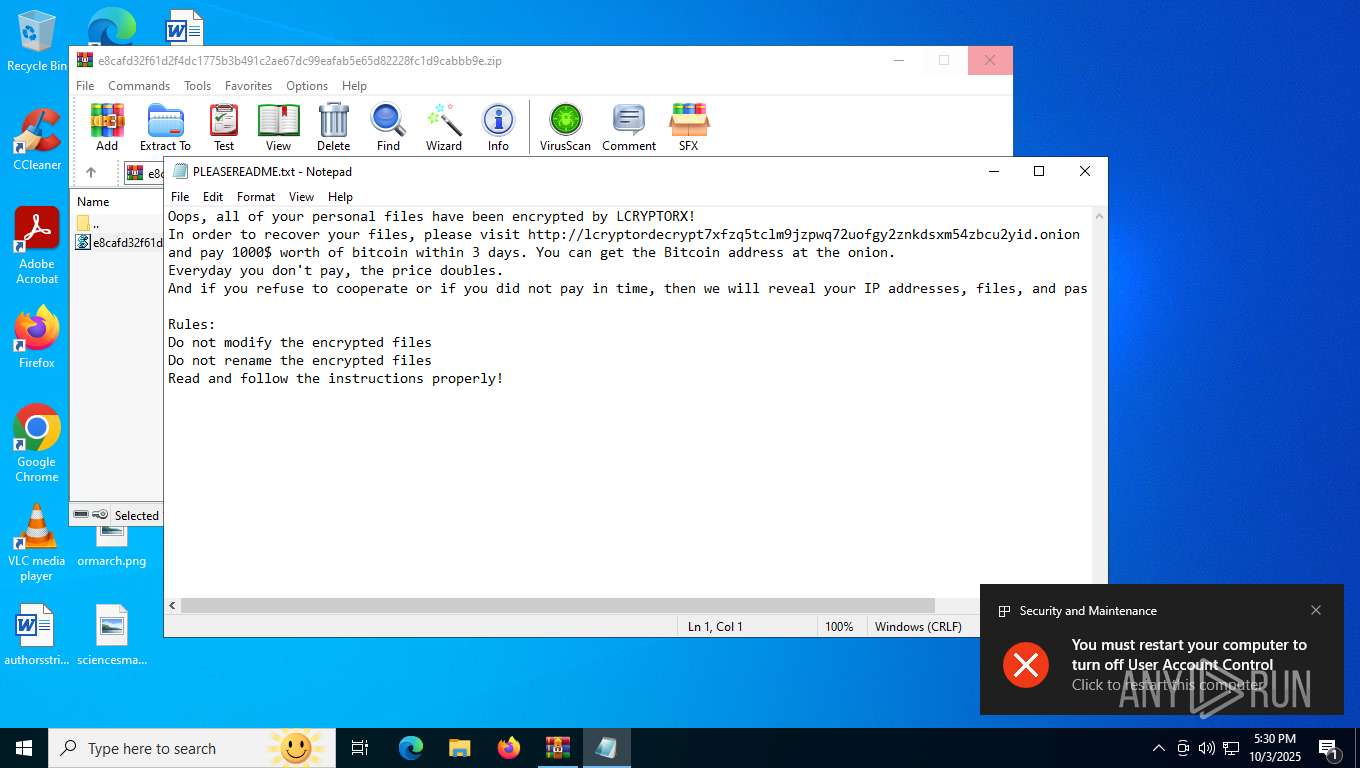Click the Comment toolbar icon
1360x768 pixels.
click(629, 127)
